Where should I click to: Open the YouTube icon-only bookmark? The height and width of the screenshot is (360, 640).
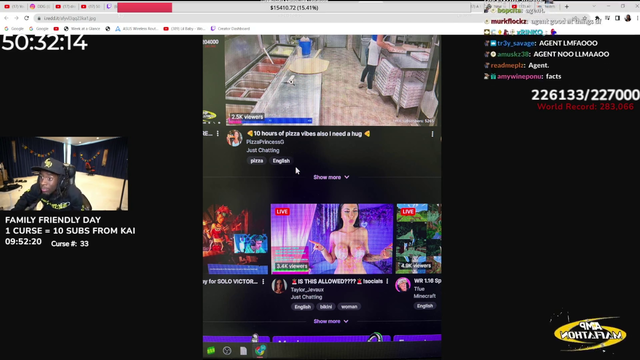[56, 29]
